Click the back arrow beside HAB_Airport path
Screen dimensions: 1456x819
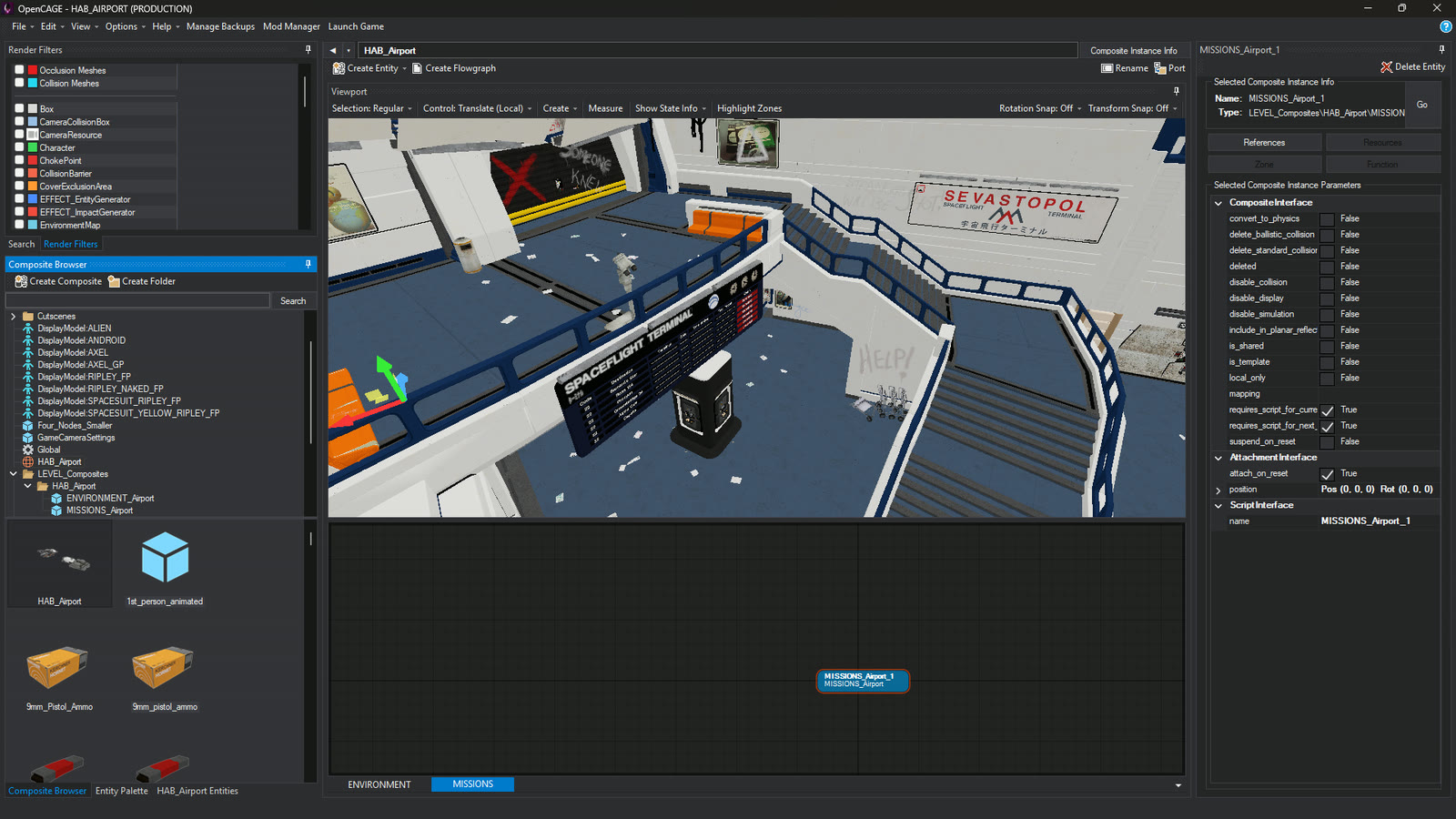point(333,51)
